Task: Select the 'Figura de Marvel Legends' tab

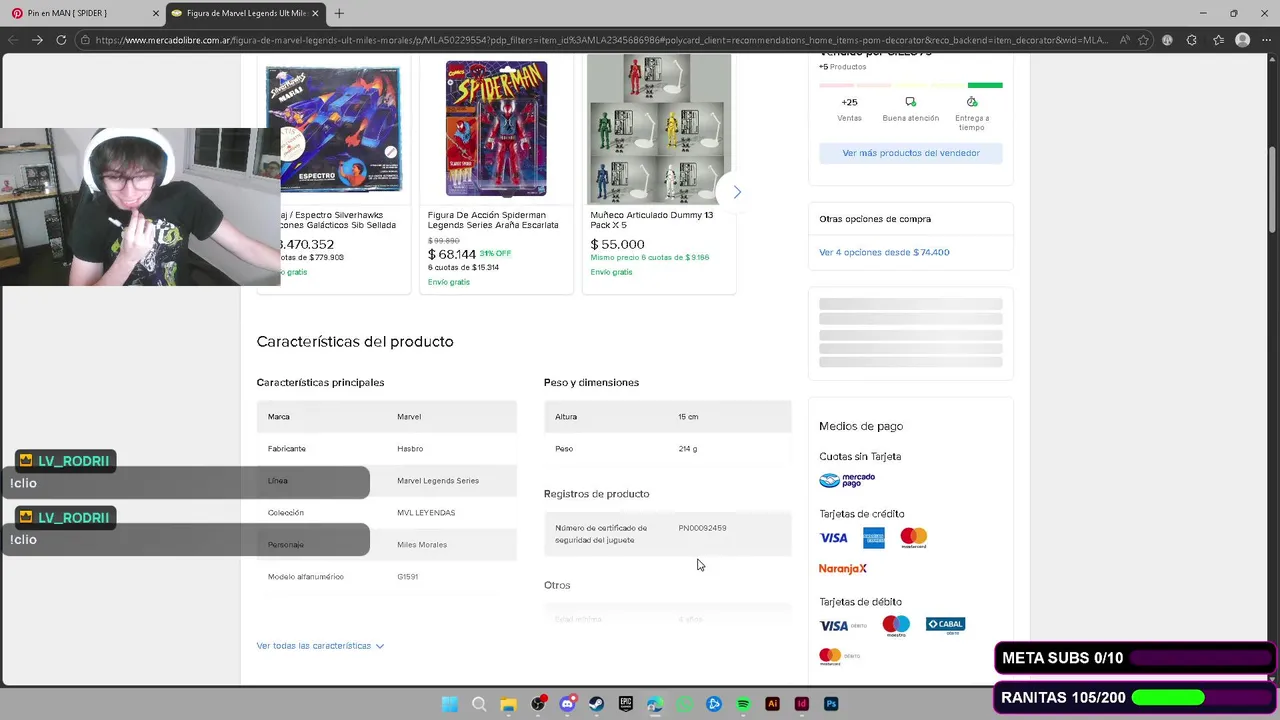Action: (238, 13)
